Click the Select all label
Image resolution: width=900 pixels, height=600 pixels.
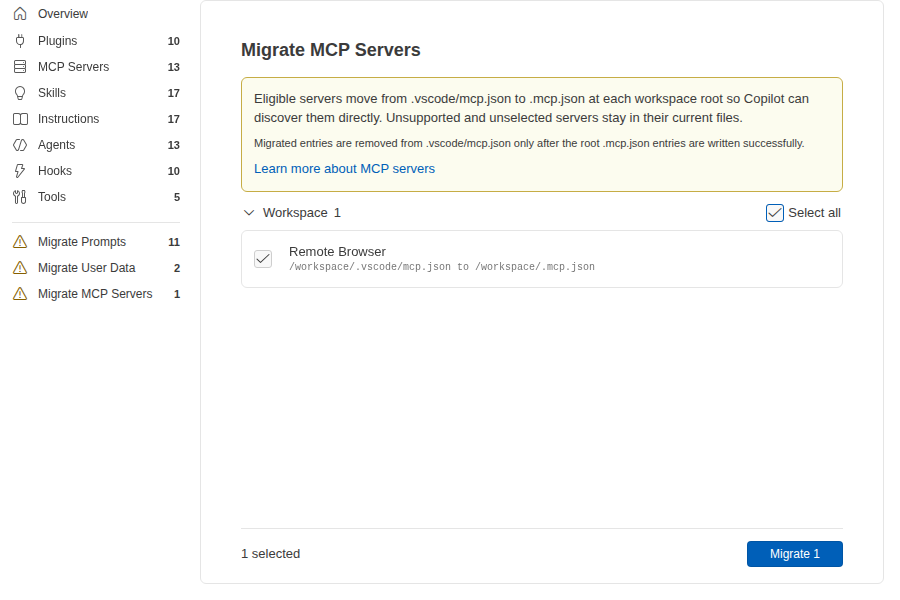pyautogui.click(x=814, y=213)
